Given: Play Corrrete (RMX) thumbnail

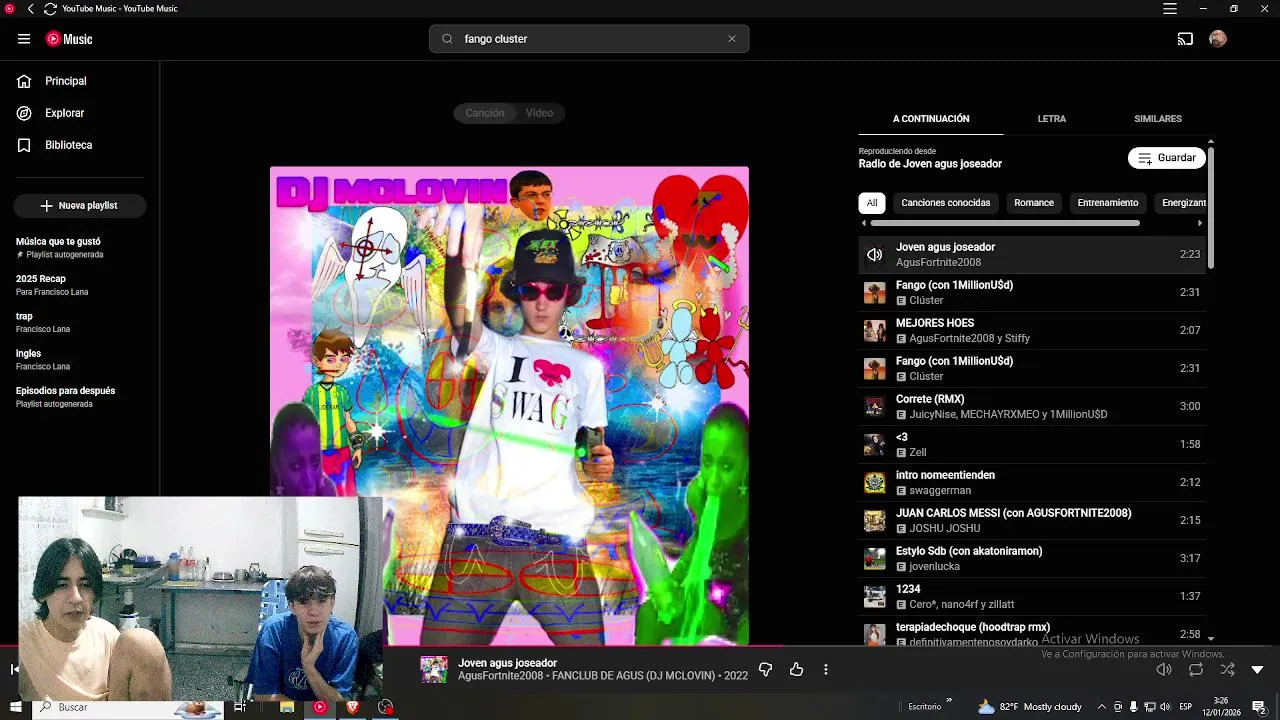Looking at the screenshot, I should (x=875, y=407).
